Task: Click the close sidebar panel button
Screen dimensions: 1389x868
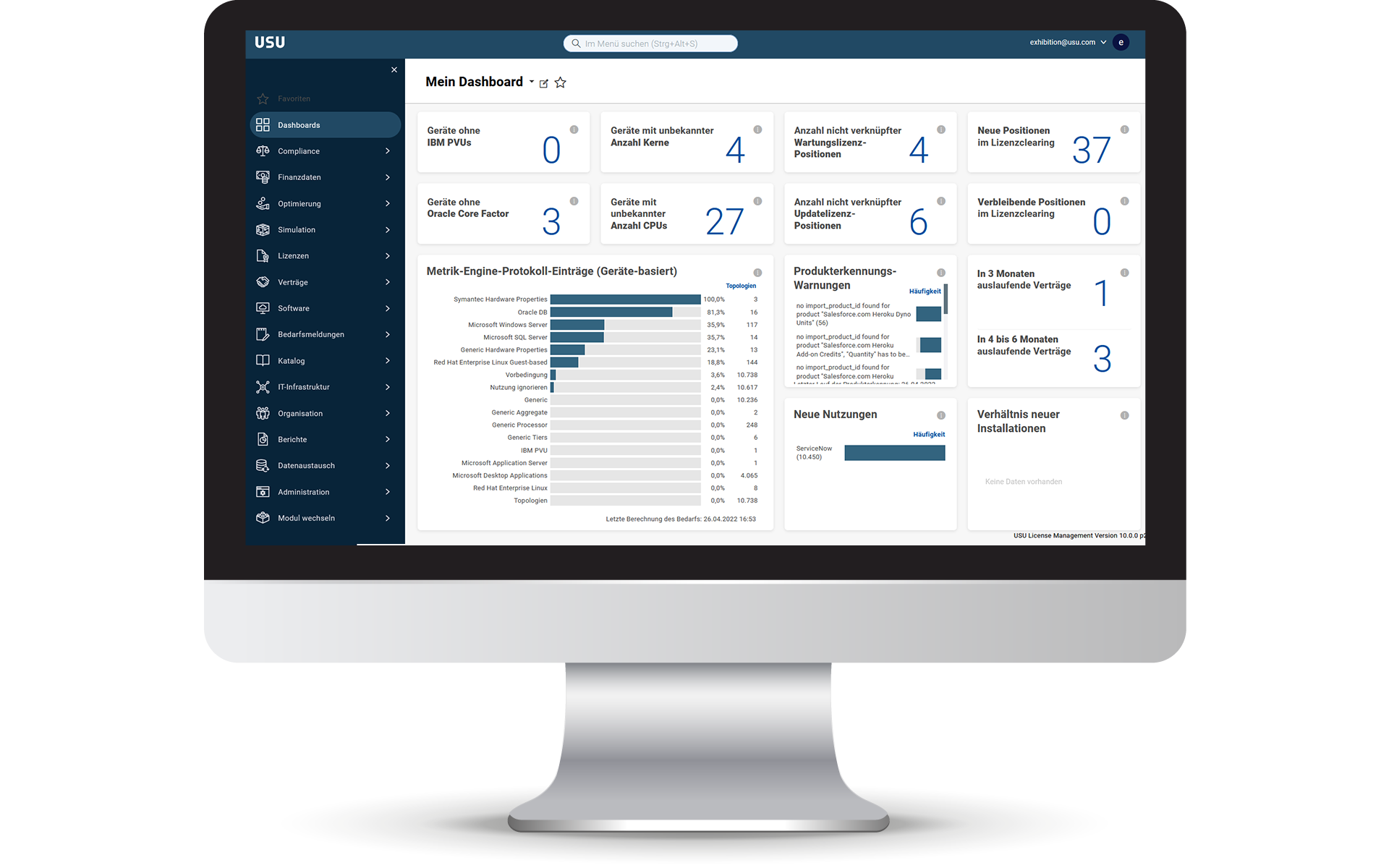Action: (x=393, y=70)
